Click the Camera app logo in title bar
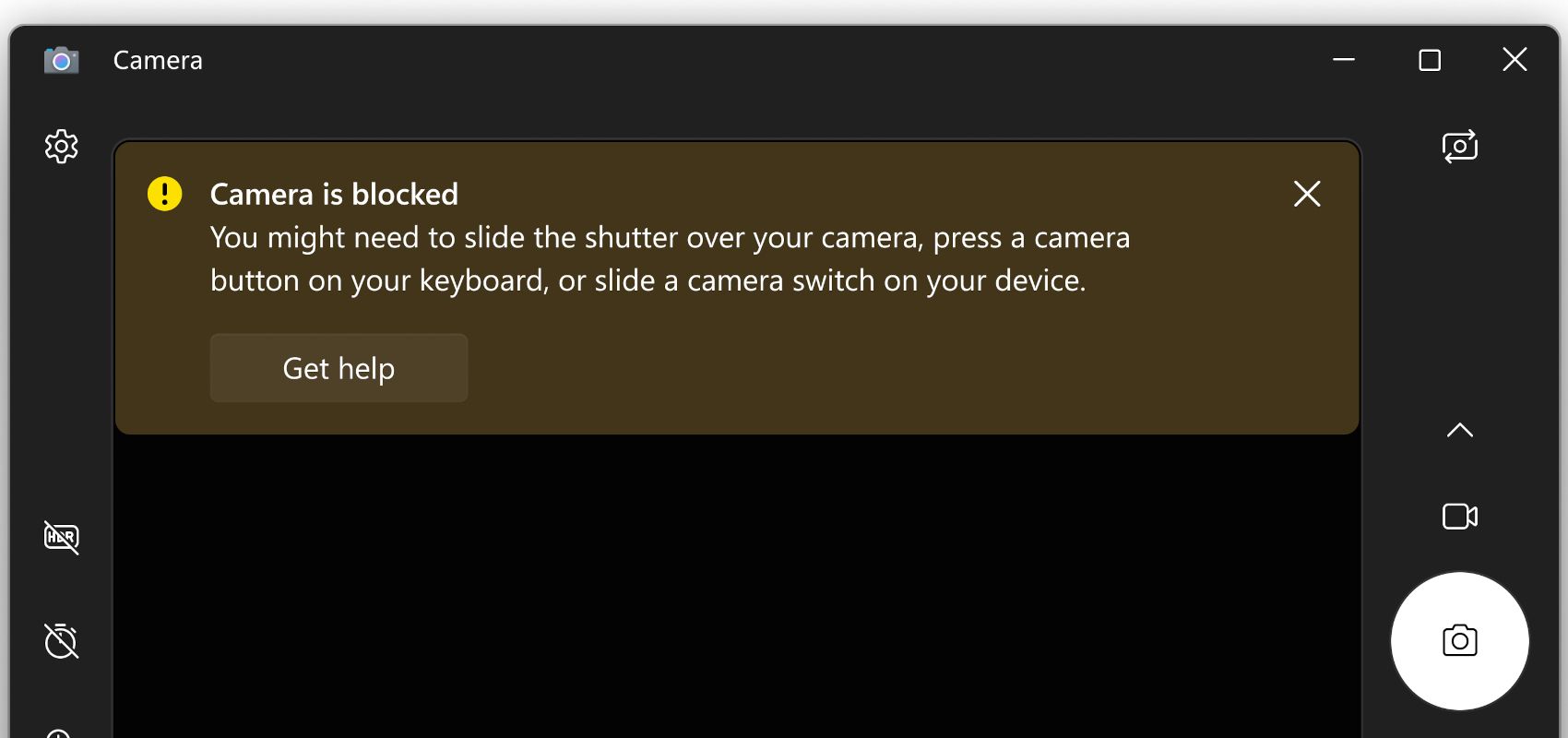The image size is (1568, 738). pyautogui.click(x=61, y=60)
